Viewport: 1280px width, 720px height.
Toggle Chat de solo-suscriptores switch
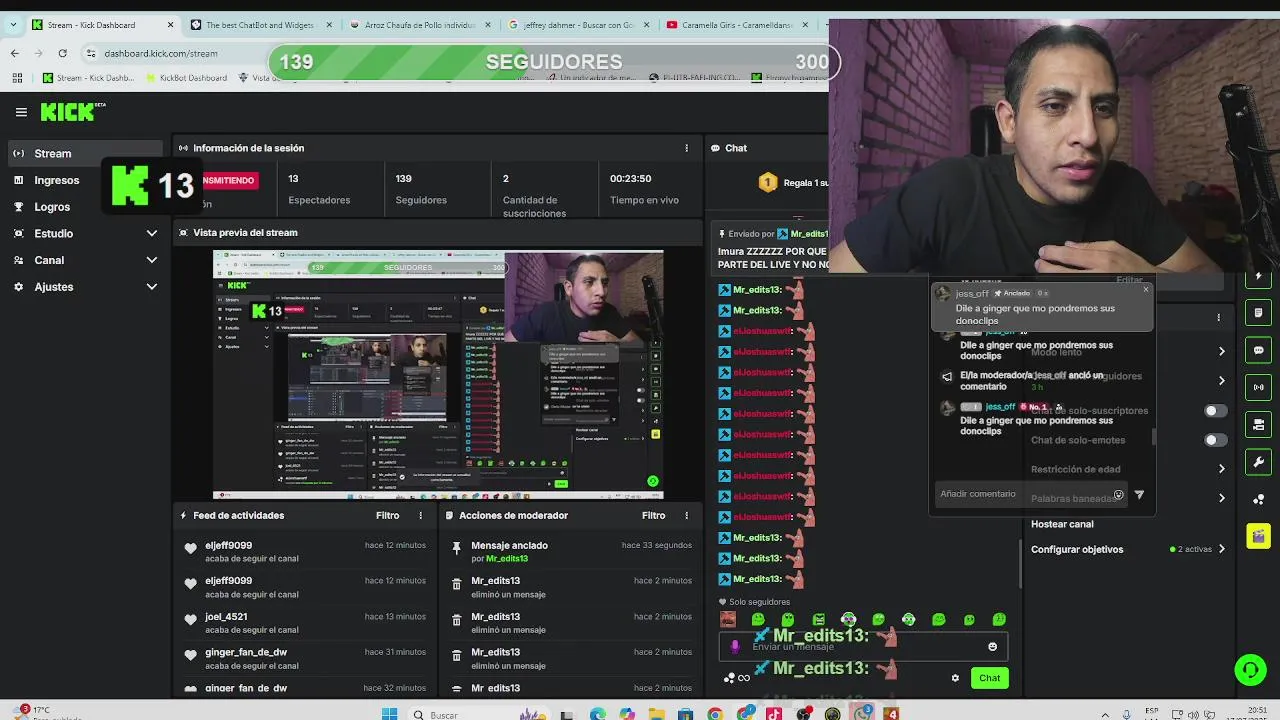[x=1215, y=411]
